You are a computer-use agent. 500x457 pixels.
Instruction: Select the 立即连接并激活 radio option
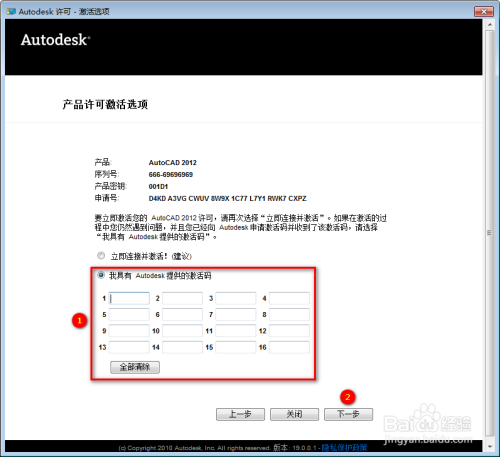(x=101, y=256)
